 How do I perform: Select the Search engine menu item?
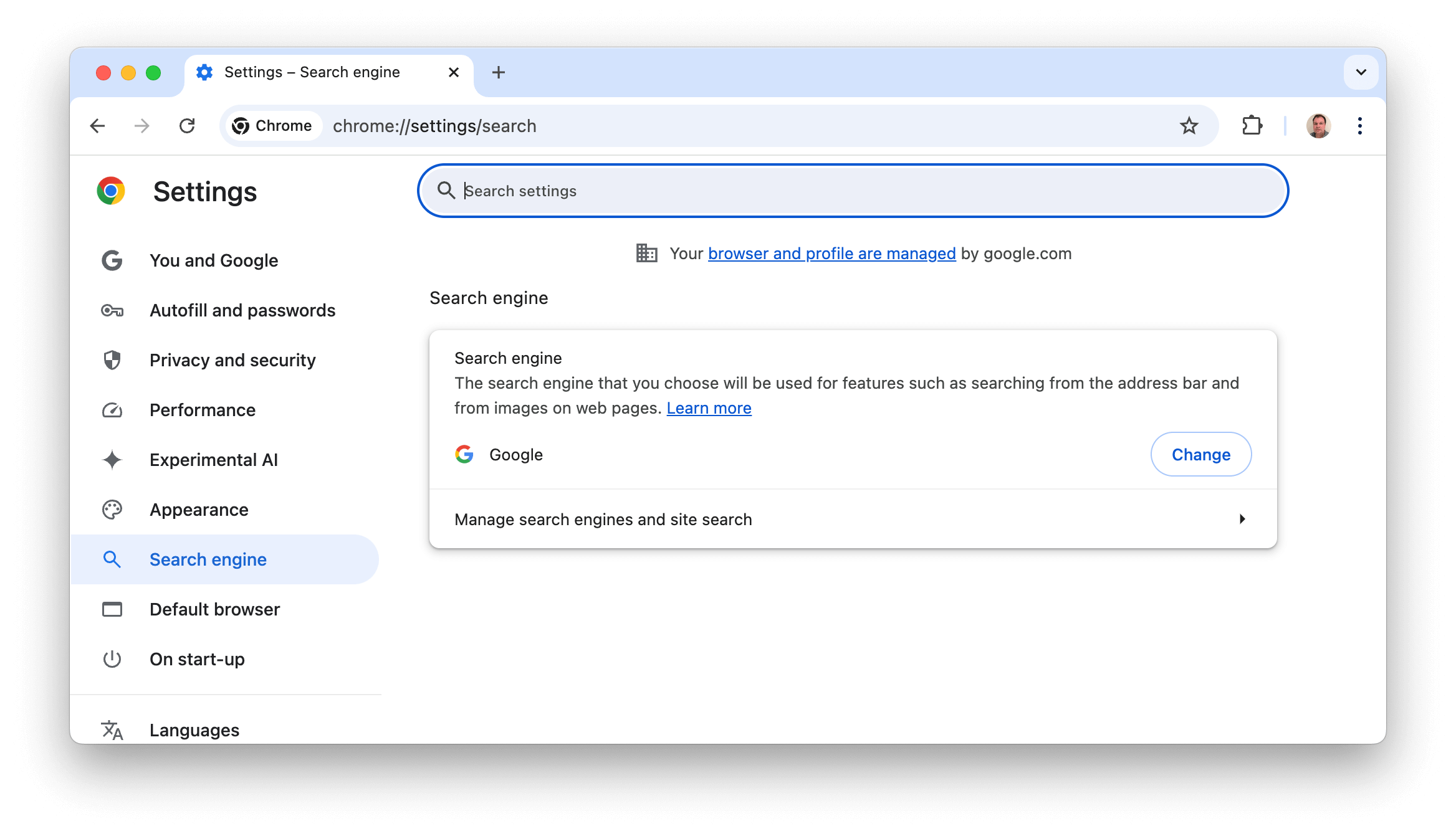click(x=208, y=559)
